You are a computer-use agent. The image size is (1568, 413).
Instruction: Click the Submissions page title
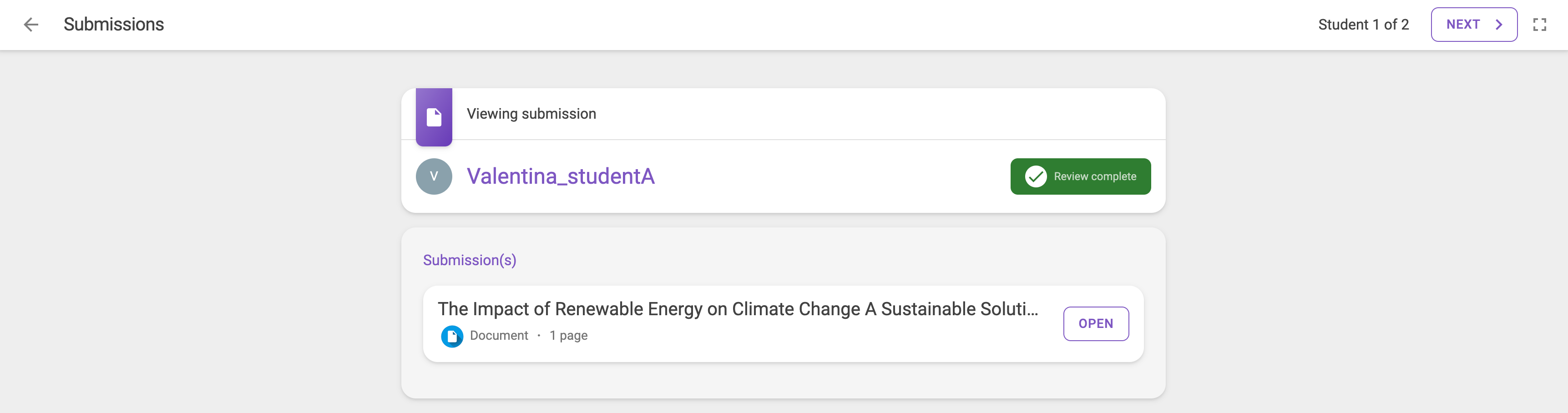tap(114, 24)
